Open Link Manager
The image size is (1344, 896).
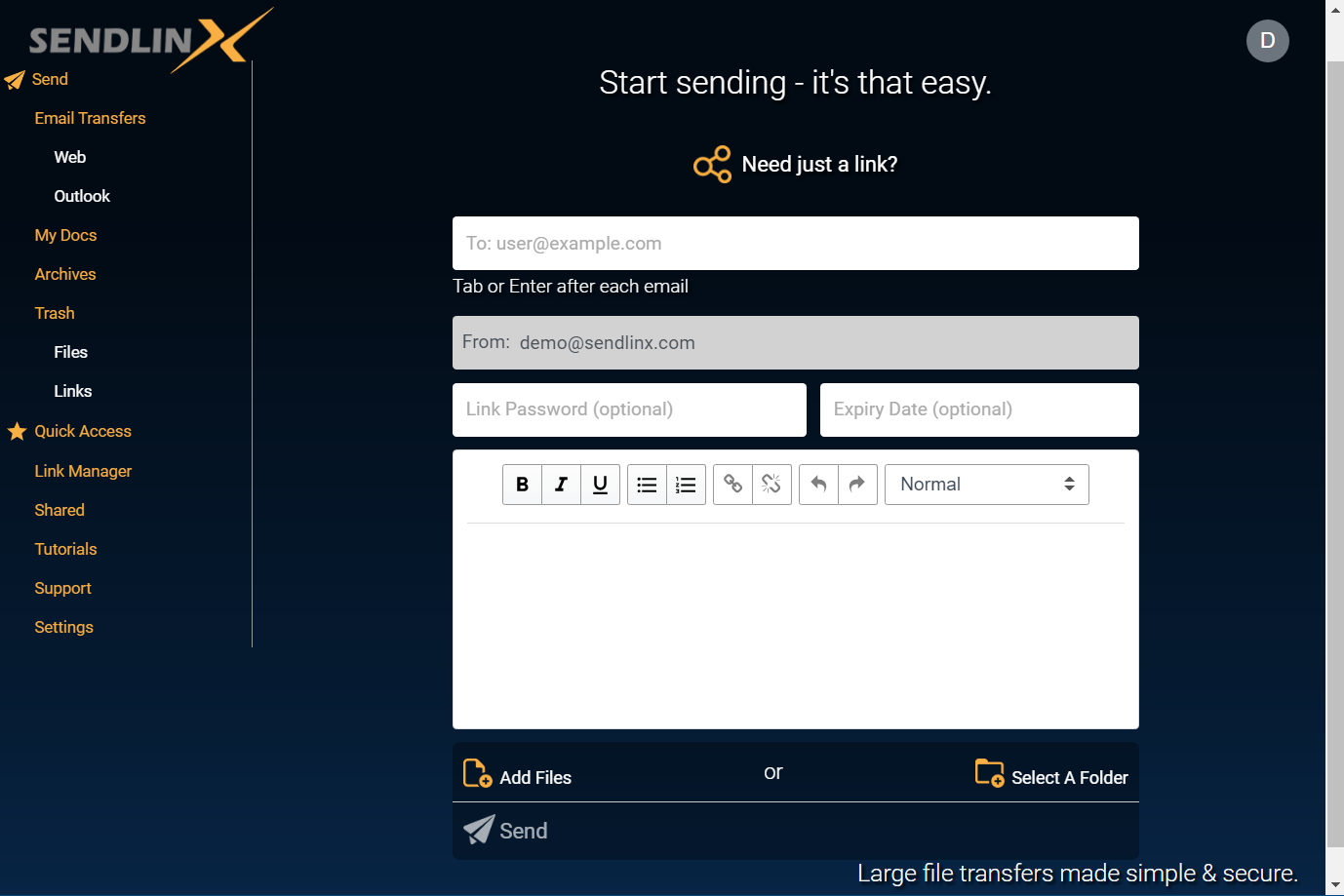tap(83, 472)
